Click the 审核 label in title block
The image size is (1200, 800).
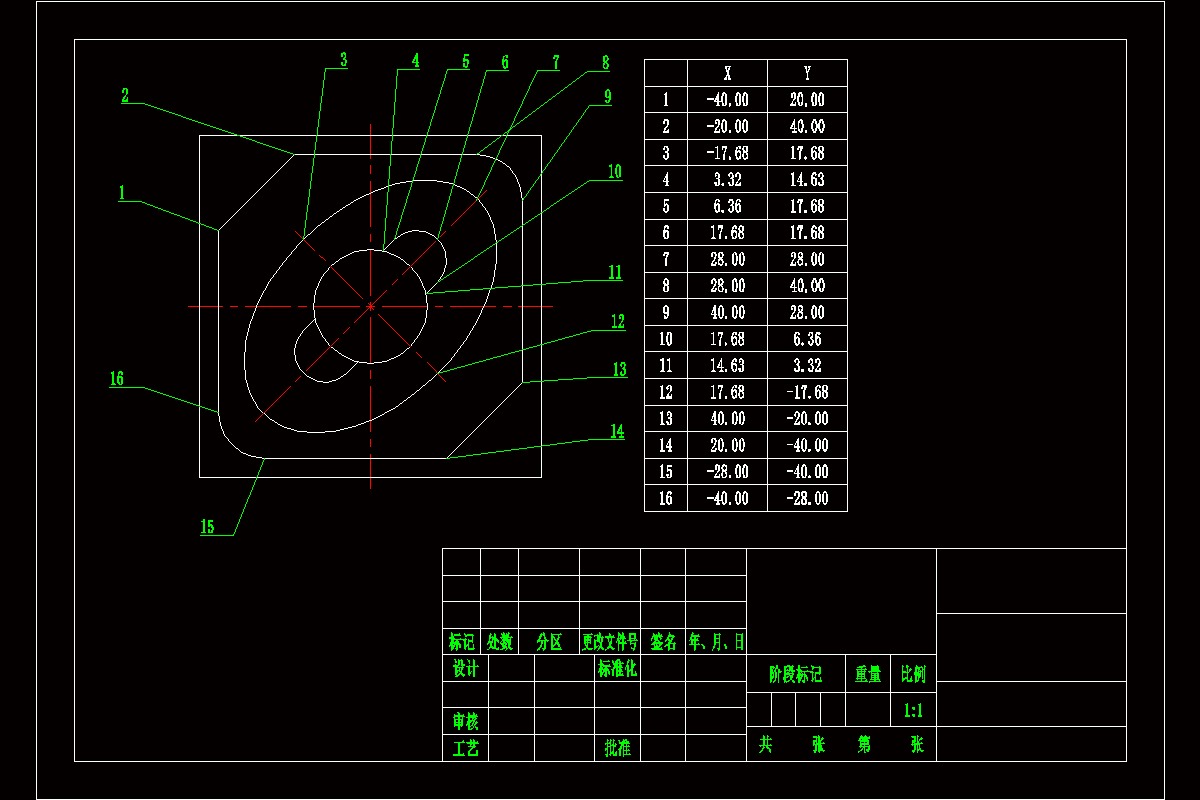coord(466,721)
